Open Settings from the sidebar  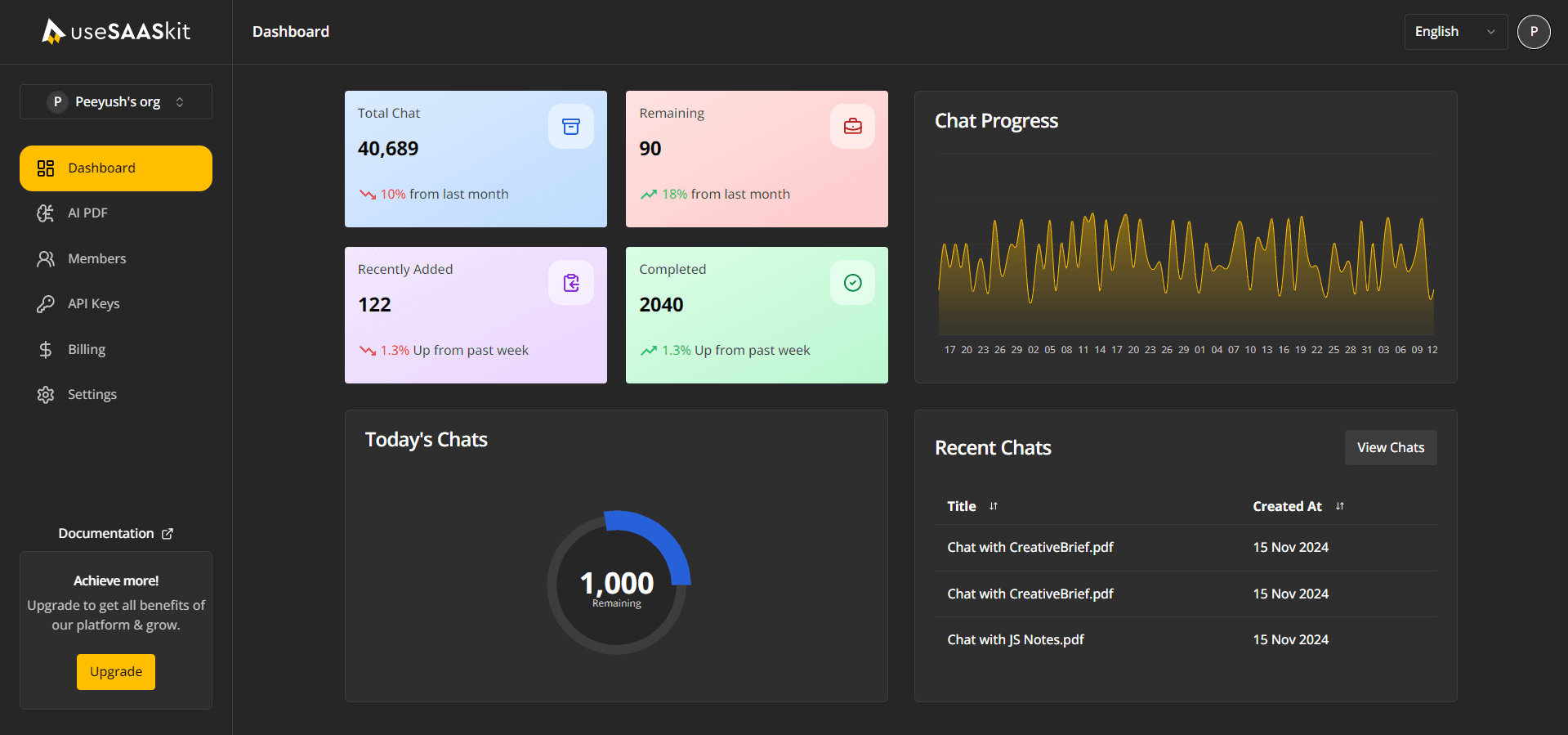click(92, 395)
